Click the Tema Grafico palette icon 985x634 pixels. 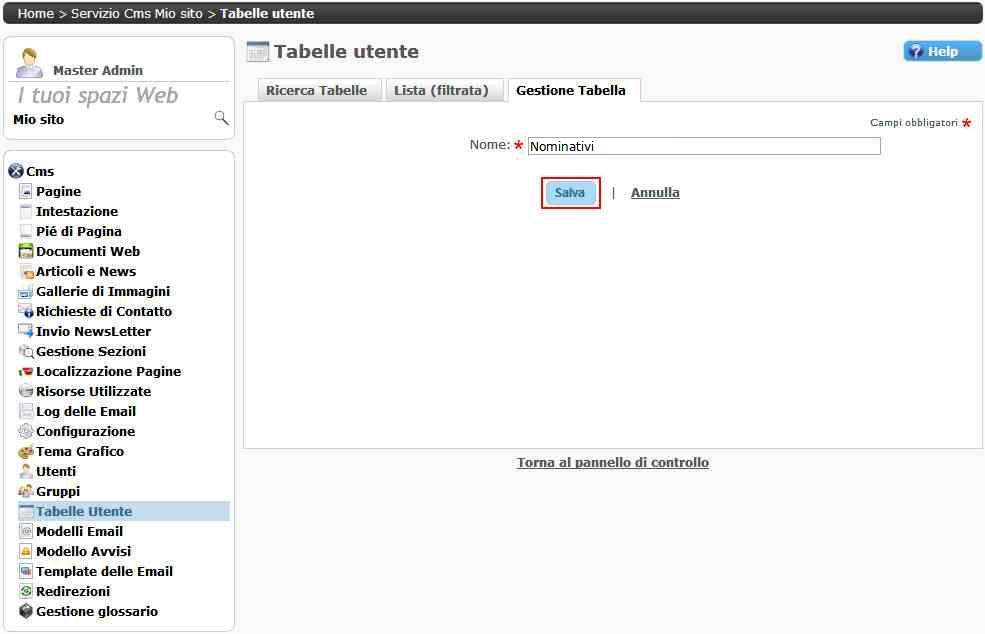(x=27, y=451)
